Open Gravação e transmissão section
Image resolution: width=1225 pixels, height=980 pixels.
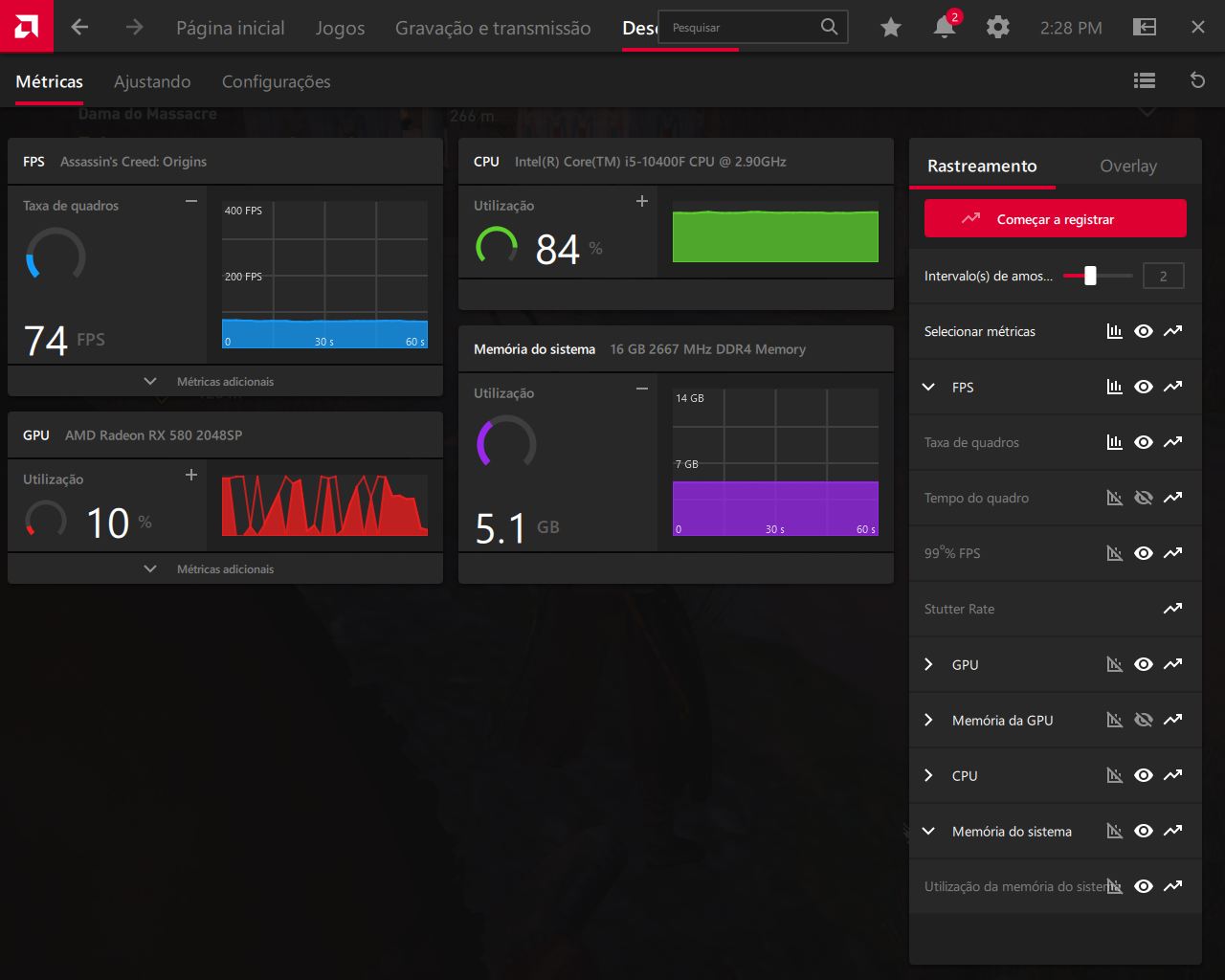(493, 28)
